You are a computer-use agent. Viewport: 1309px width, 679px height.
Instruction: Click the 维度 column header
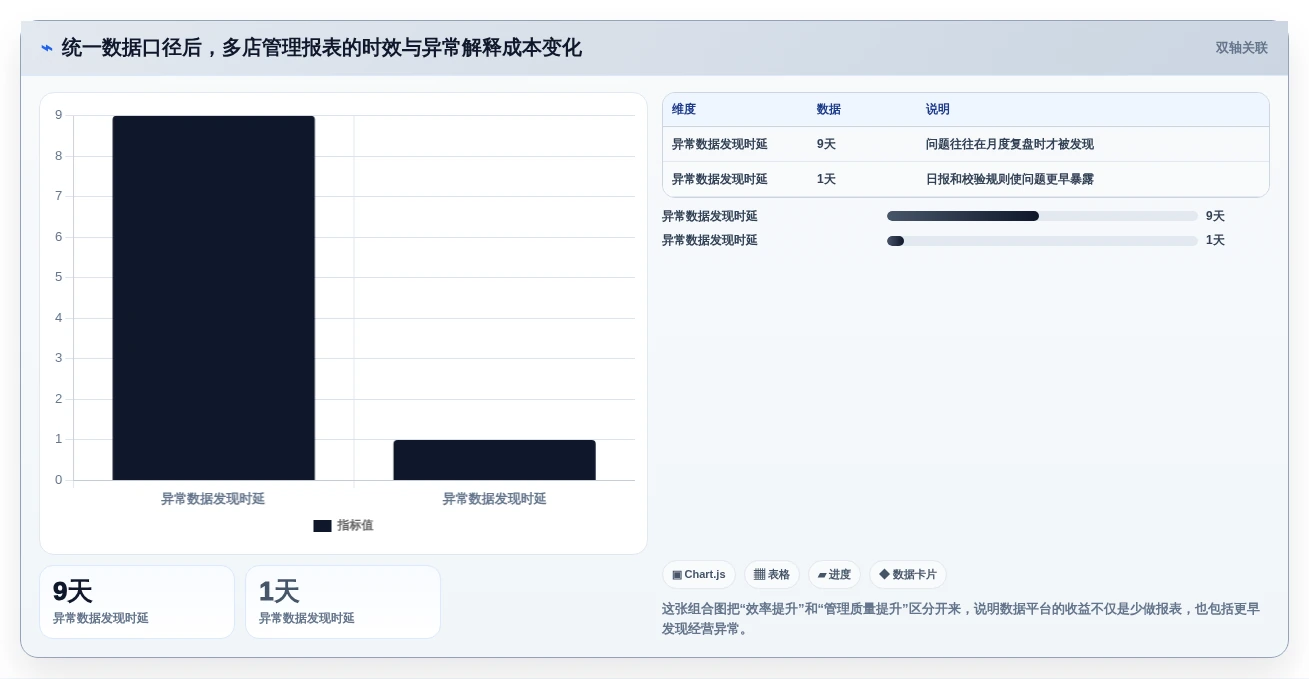tap(684, 110)
